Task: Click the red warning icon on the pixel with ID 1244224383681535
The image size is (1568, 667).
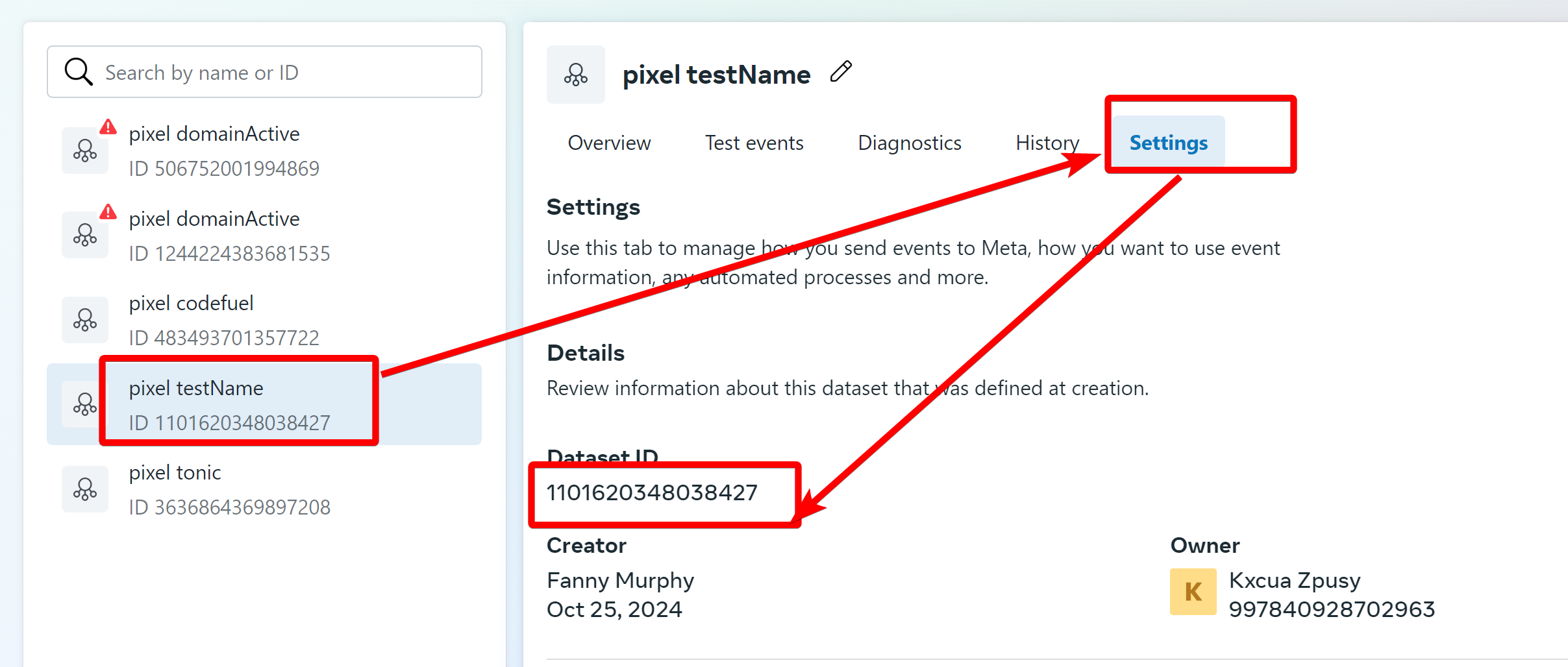Action: pos(108,212)
